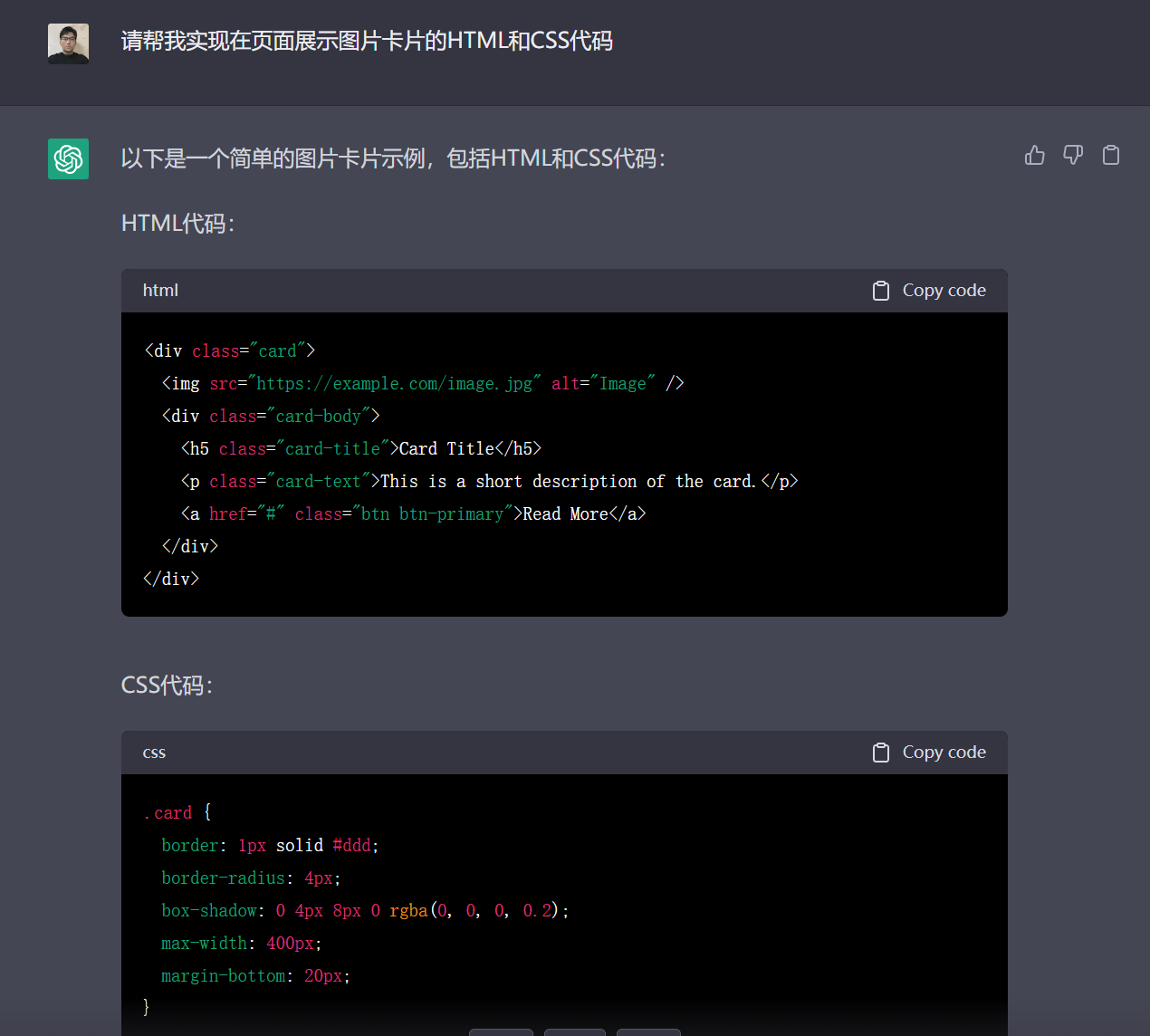Copy the whole response with the clipboard icon
The image size is (1150, 1036).
(x=1111, y=156)
